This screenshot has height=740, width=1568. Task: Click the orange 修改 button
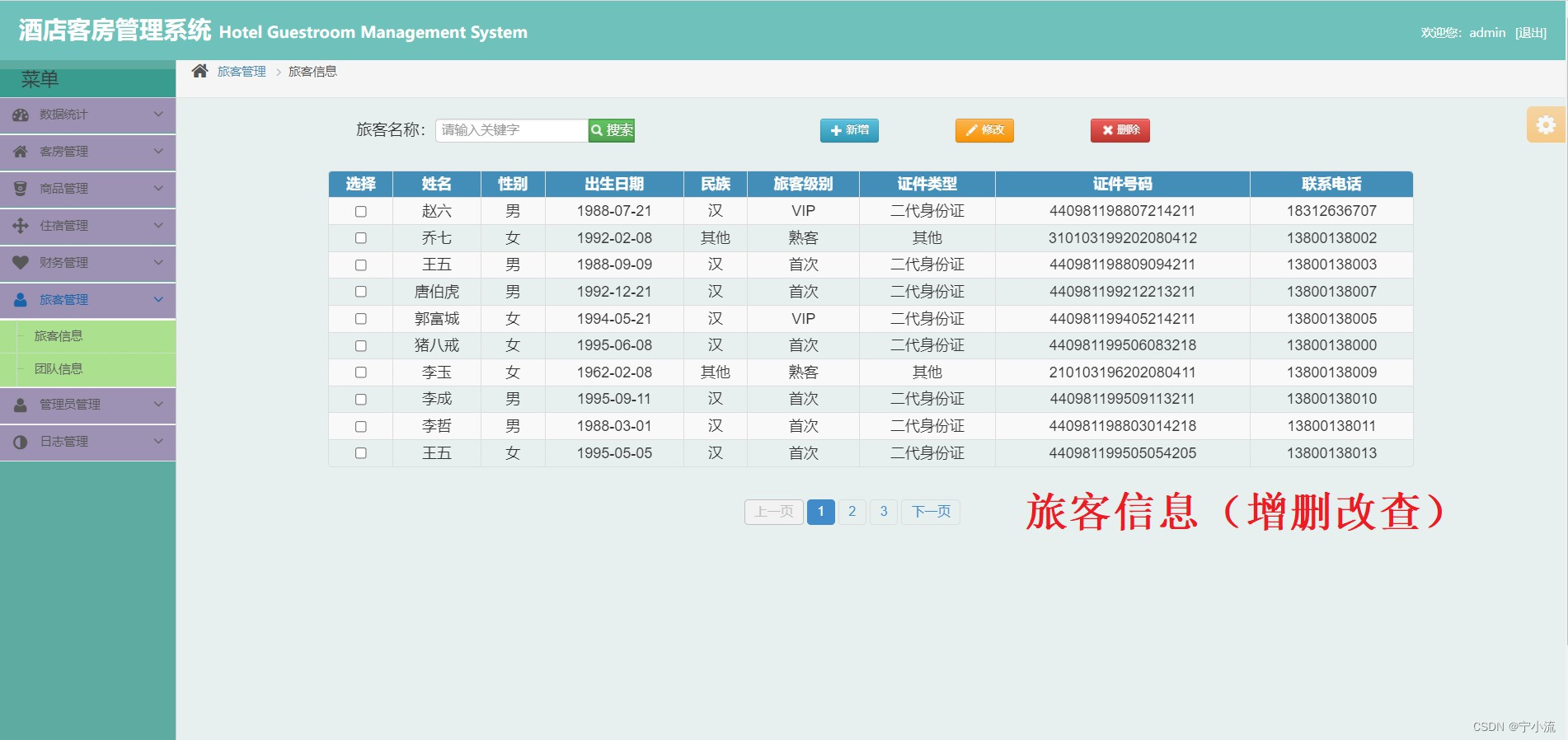[984, 130]
